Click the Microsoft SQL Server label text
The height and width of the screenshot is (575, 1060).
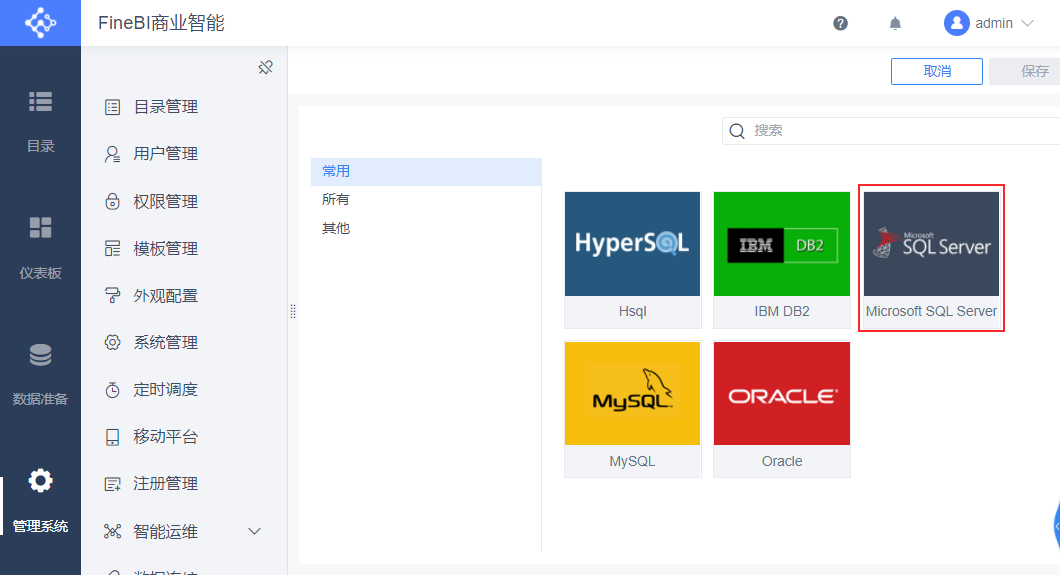pyautogui.click(x=931, y=311)
